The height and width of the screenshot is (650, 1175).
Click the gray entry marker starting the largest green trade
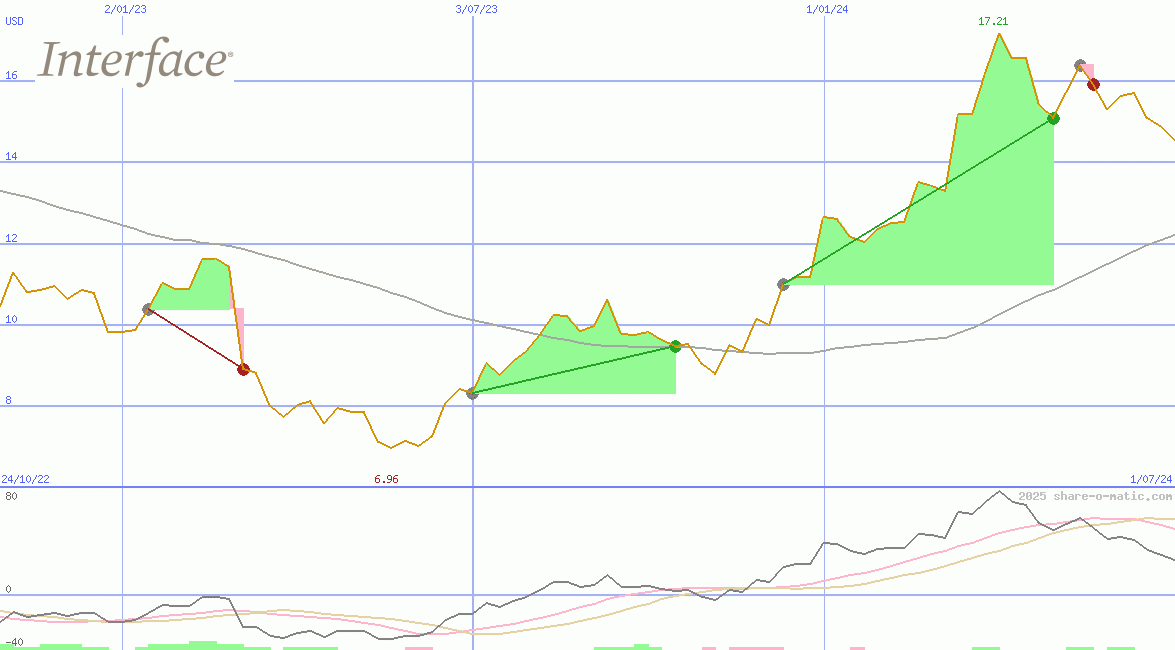[783, 284]
